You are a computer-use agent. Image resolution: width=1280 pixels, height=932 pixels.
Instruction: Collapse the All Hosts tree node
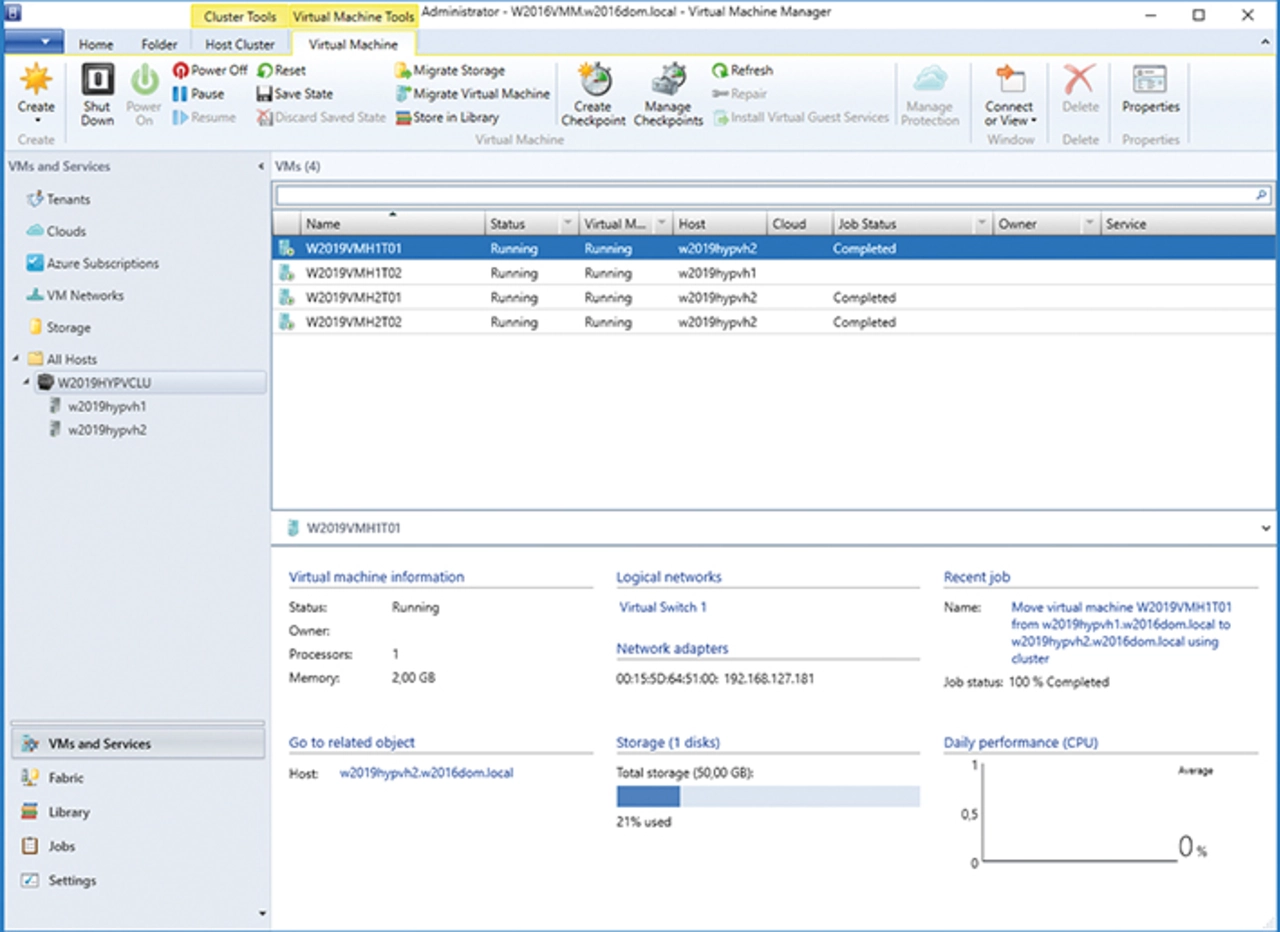click(16, 359)
